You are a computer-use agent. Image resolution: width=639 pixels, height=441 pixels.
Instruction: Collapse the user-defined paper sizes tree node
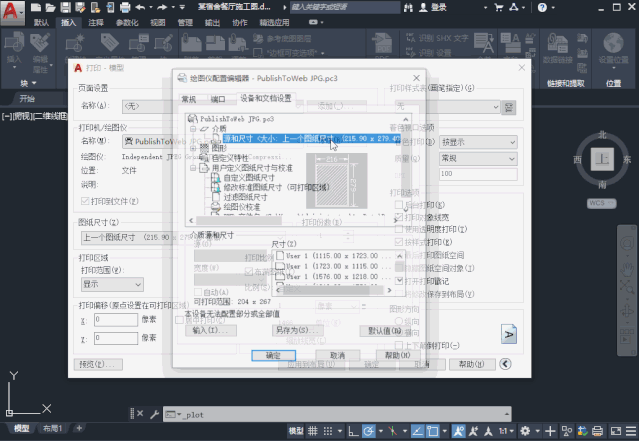pyautogui.click(x=193, y=168)
